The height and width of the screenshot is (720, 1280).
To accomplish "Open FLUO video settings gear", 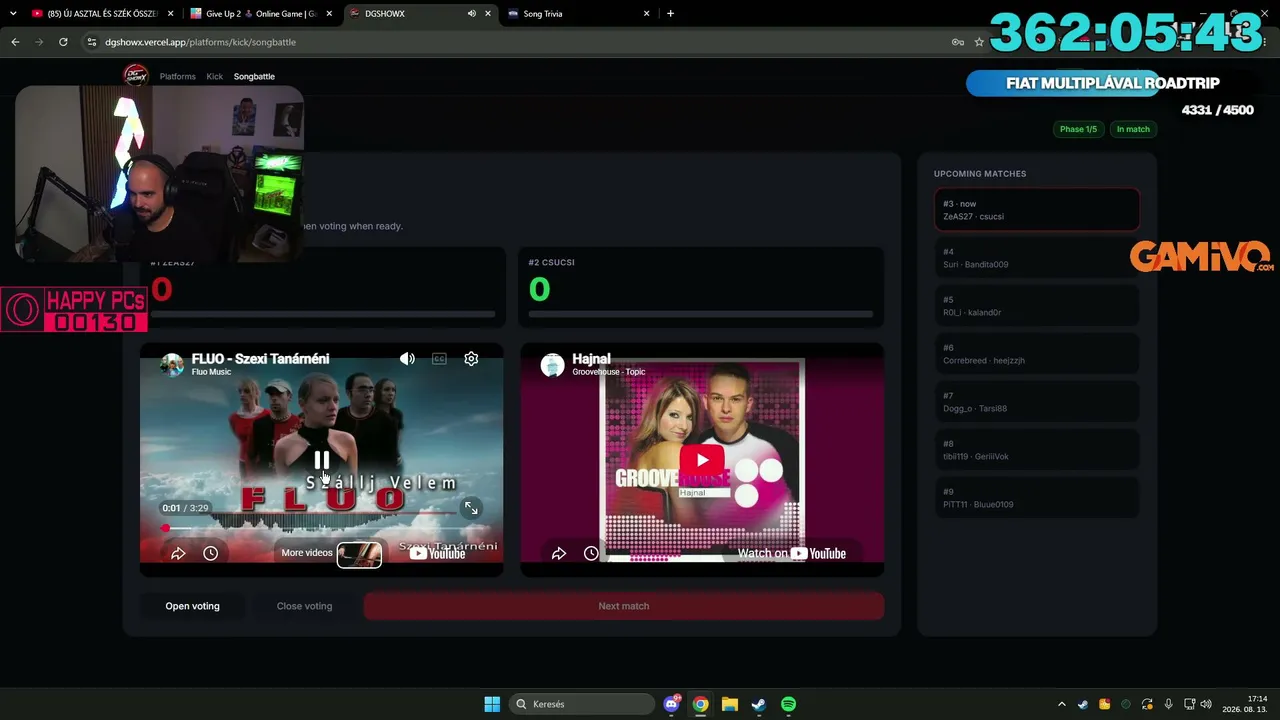I will [471, 359].
